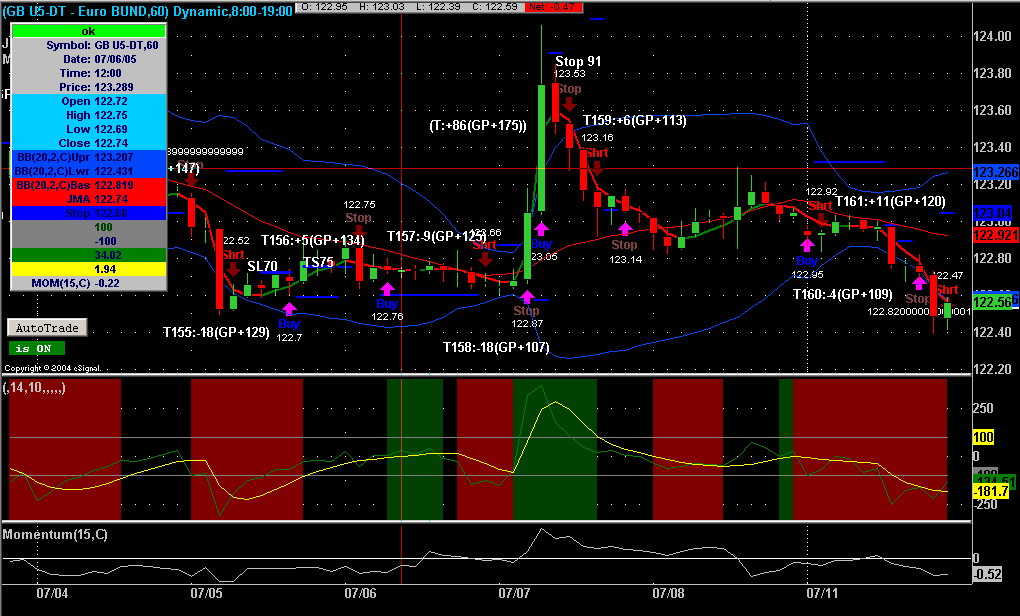
Task: Click the yellow 100 indicator axis marker
Action: point(983,437)
